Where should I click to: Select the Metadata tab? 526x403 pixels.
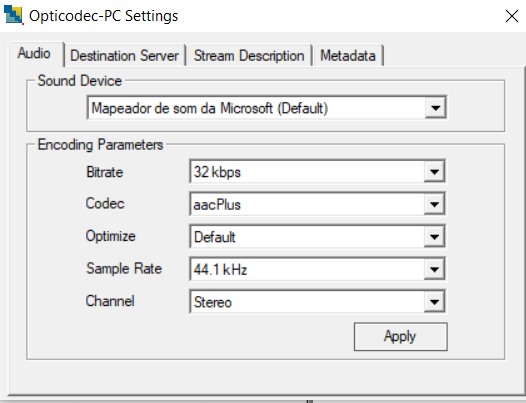(348, 56)
